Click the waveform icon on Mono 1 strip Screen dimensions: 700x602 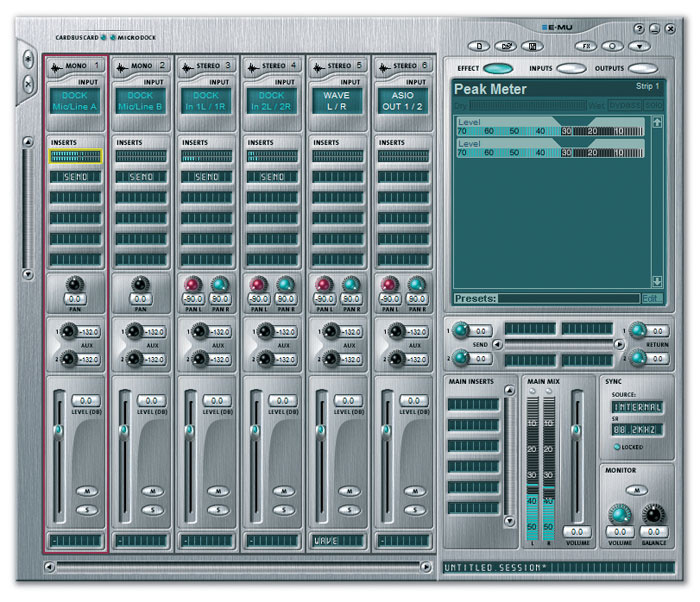tap(57, 66)
